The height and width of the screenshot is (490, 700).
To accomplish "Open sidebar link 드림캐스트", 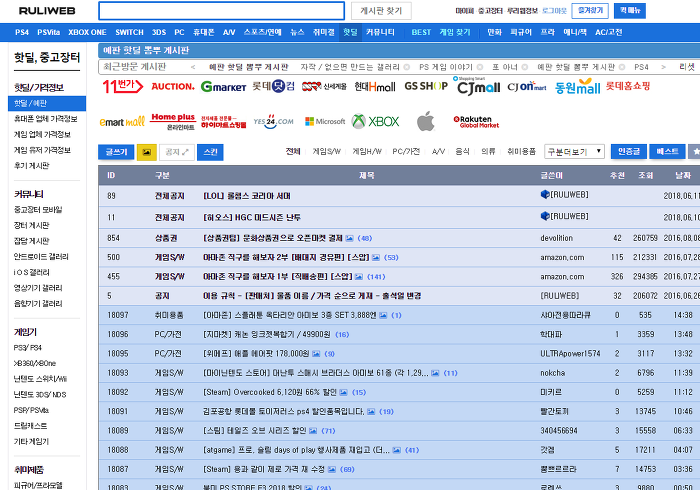I will (30, 426).
